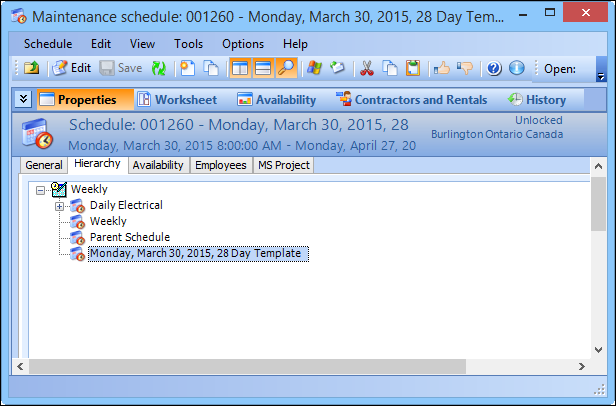The width and height of the screenshot is (616, 406).
Task: Open the Tools menu
Action: [x=189, y=44]
